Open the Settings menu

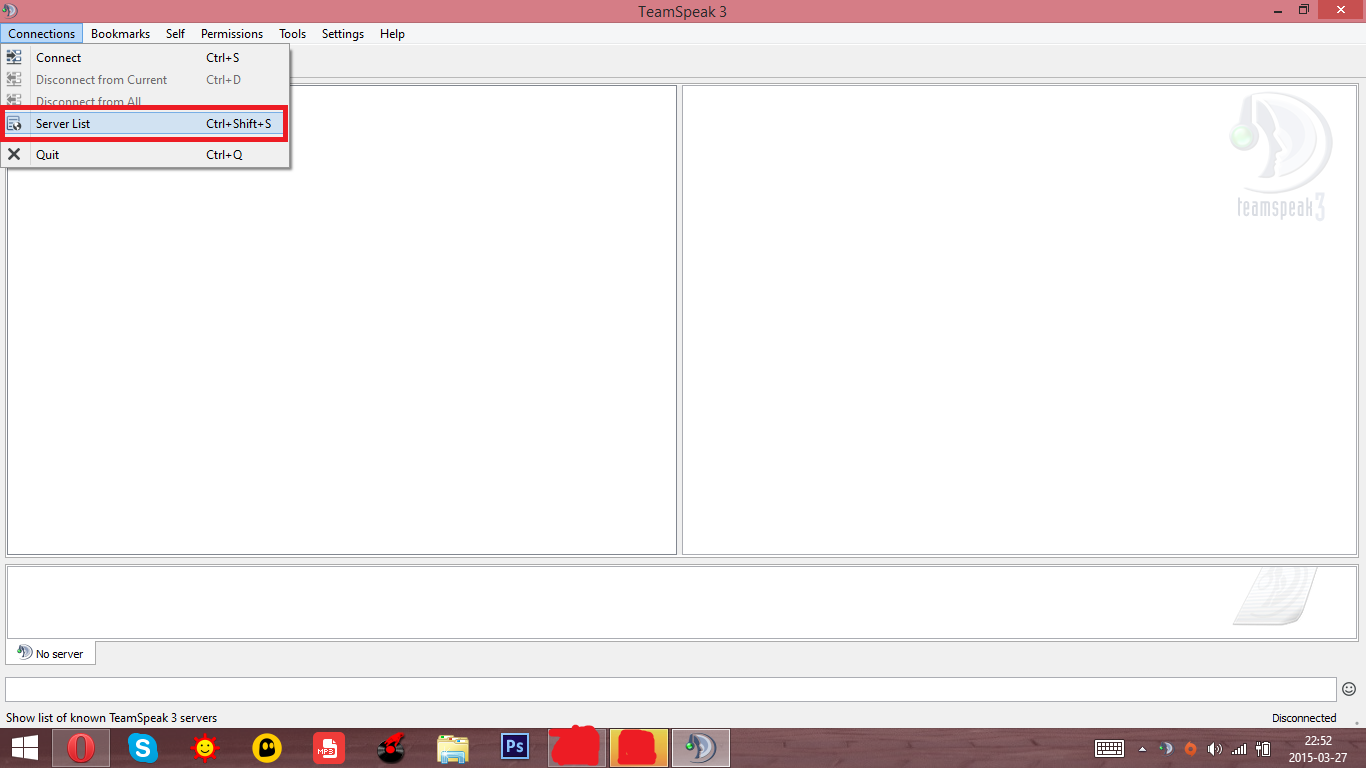(343, 34)
